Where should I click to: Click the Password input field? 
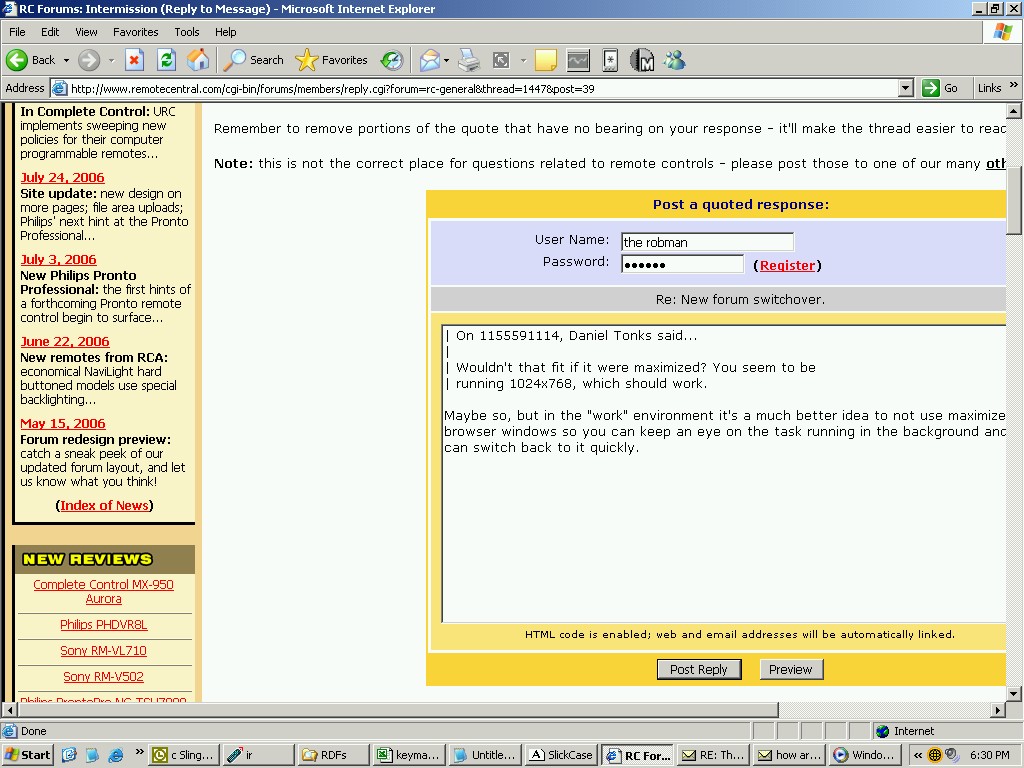(x=682, y=264)
